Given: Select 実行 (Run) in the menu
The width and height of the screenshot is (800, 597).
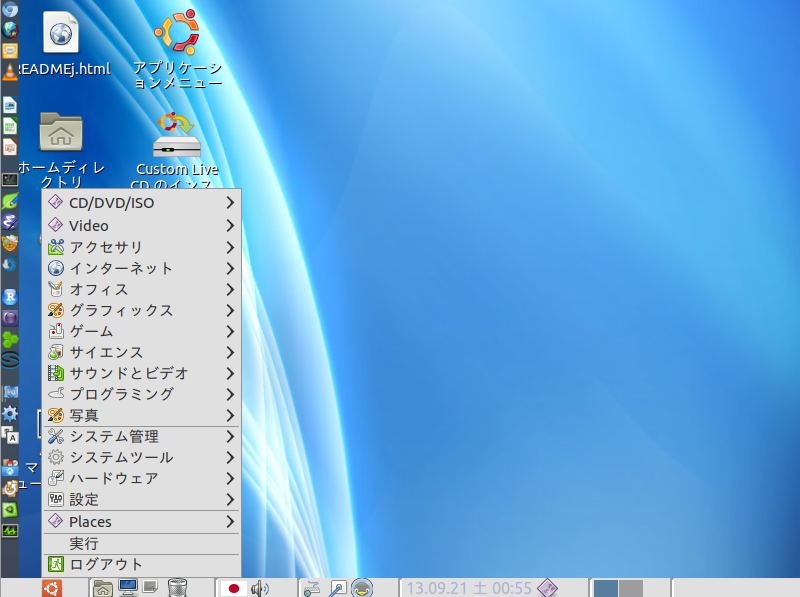Looking at the screenshot, I should (141, 544).
